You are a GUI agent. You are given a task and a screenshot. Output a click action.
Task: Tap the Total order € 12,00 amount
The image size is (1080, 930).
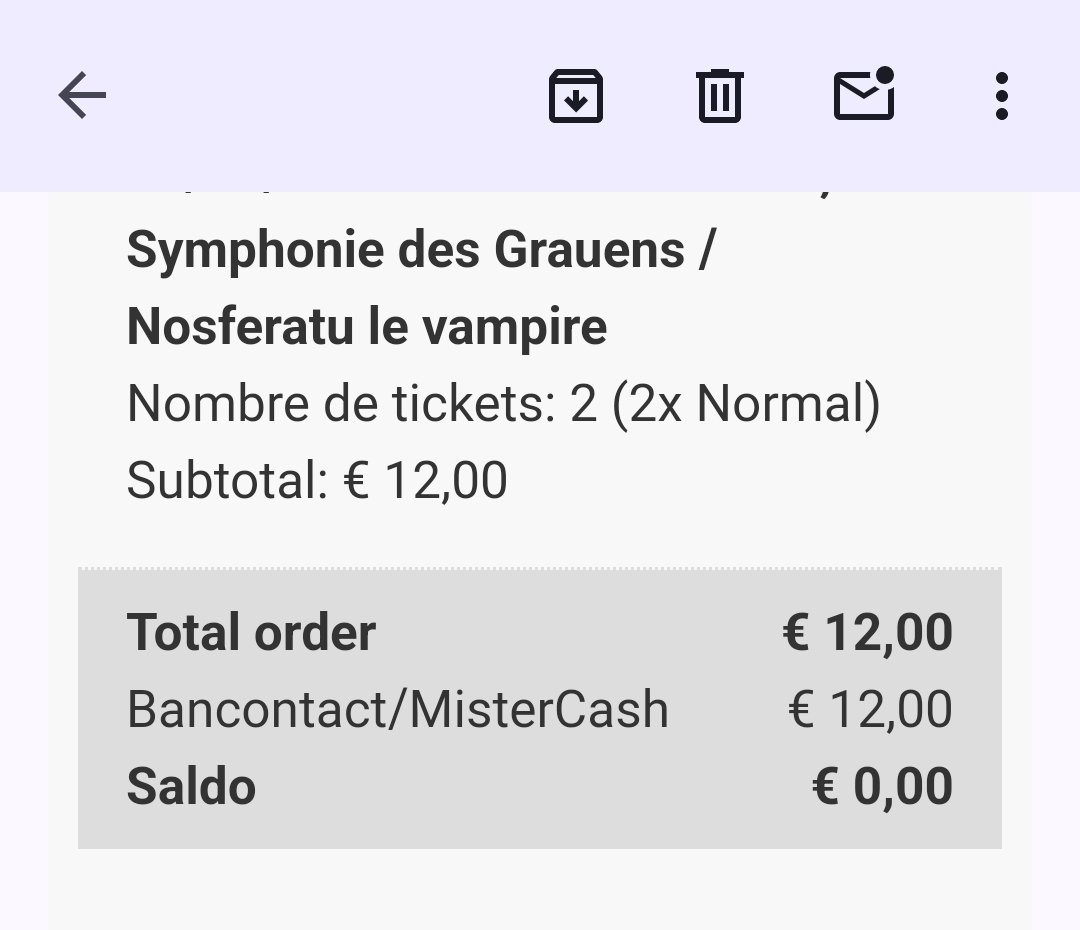868,632
